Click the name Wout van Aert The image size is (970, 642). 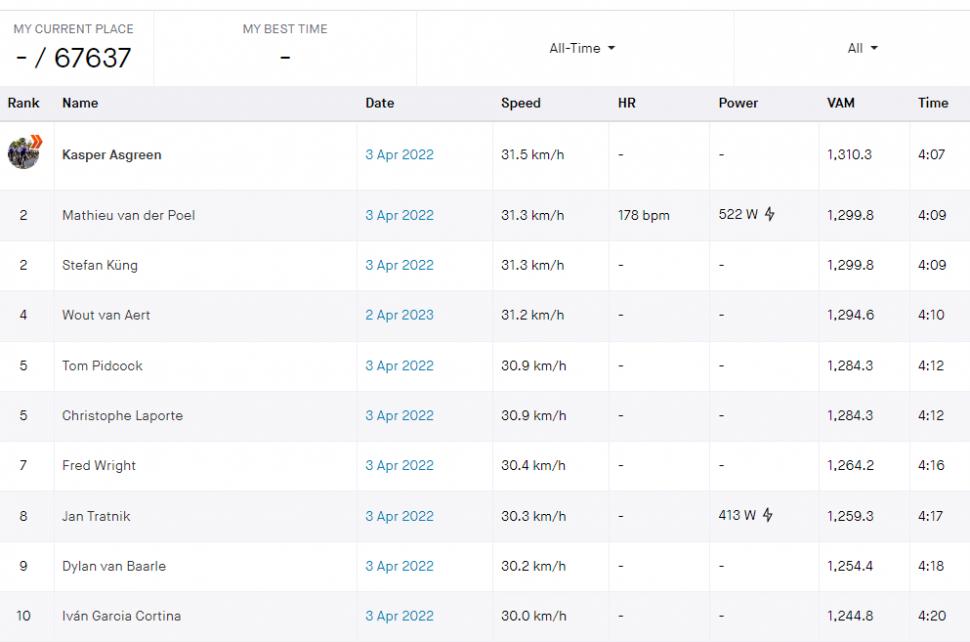pos(106,315)
